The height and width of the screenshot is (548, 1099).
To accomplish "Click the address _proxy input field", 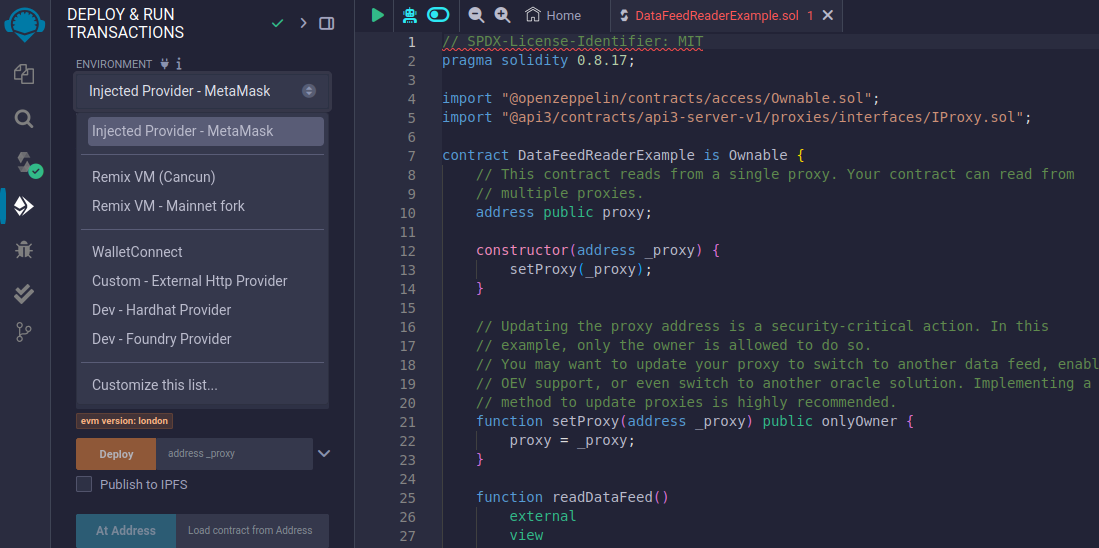I will coord(234,454).
